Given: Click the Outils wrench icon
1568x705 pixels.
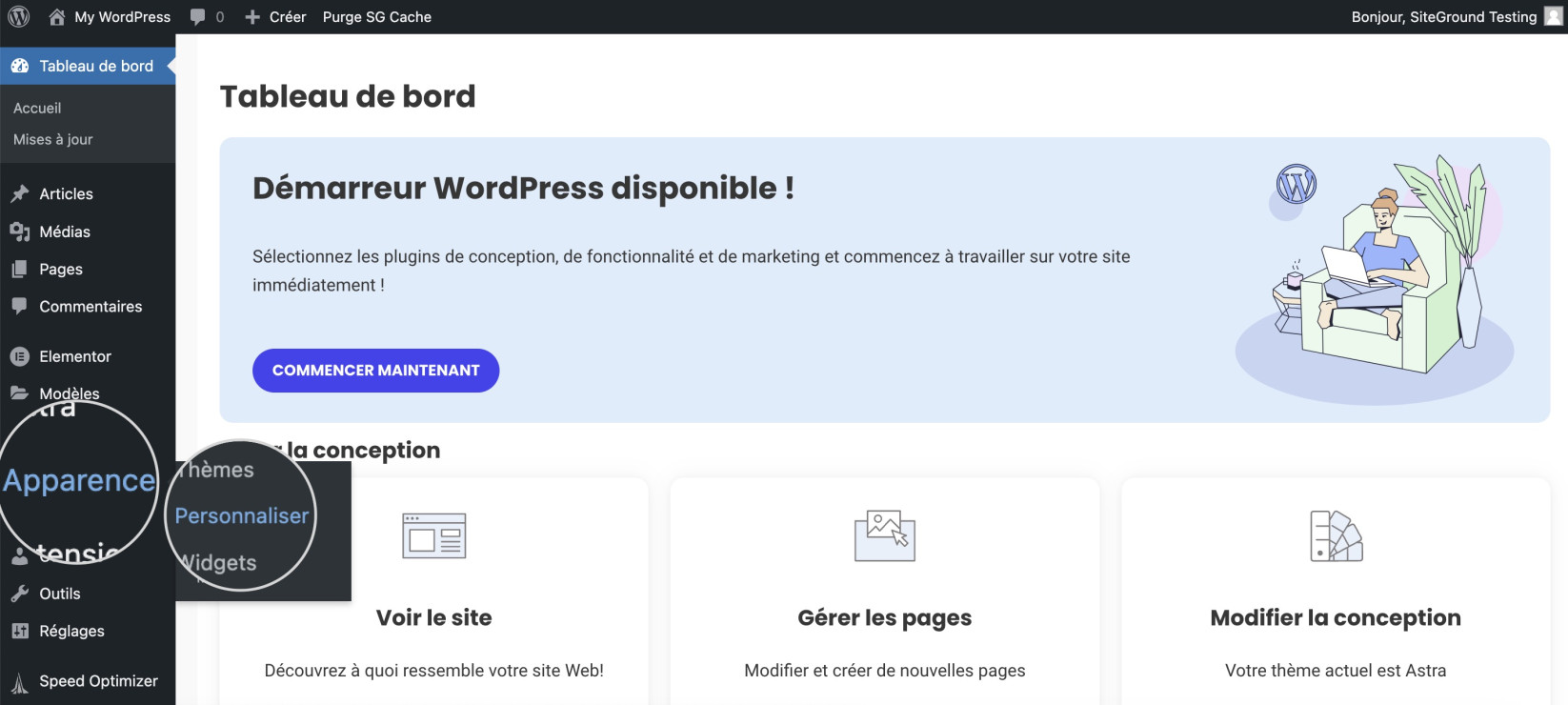Looking at the screenshot, I should (19, 594).
